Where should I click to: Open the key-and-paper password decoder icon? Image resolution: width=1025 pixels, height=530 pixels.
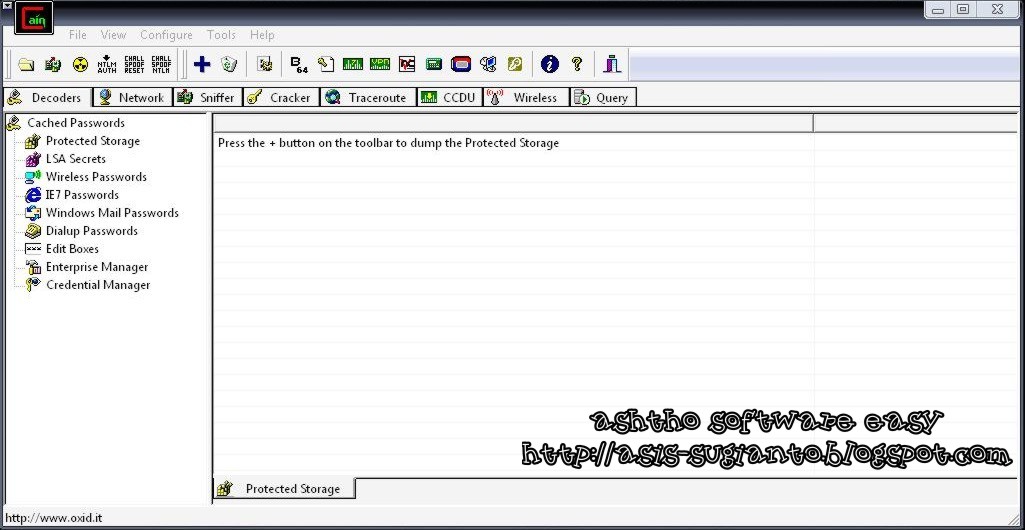(326, 64)
